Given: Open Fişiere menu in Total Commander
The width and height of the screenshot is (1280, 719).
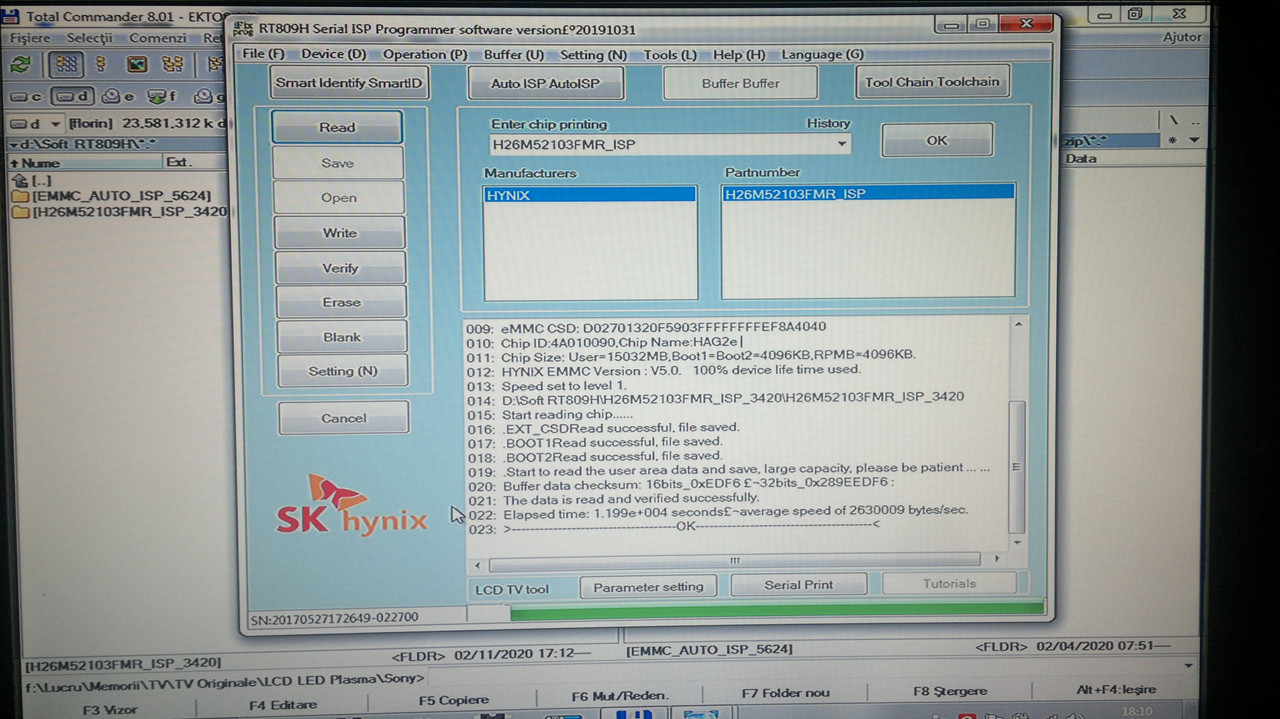Looking at the screenshot, I should click(x=30, y=38).
